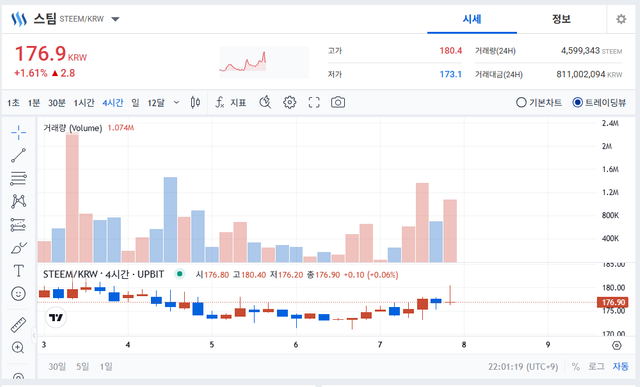
Task: Click the volume value 1.074M
Action: click(x=120, y=128)
